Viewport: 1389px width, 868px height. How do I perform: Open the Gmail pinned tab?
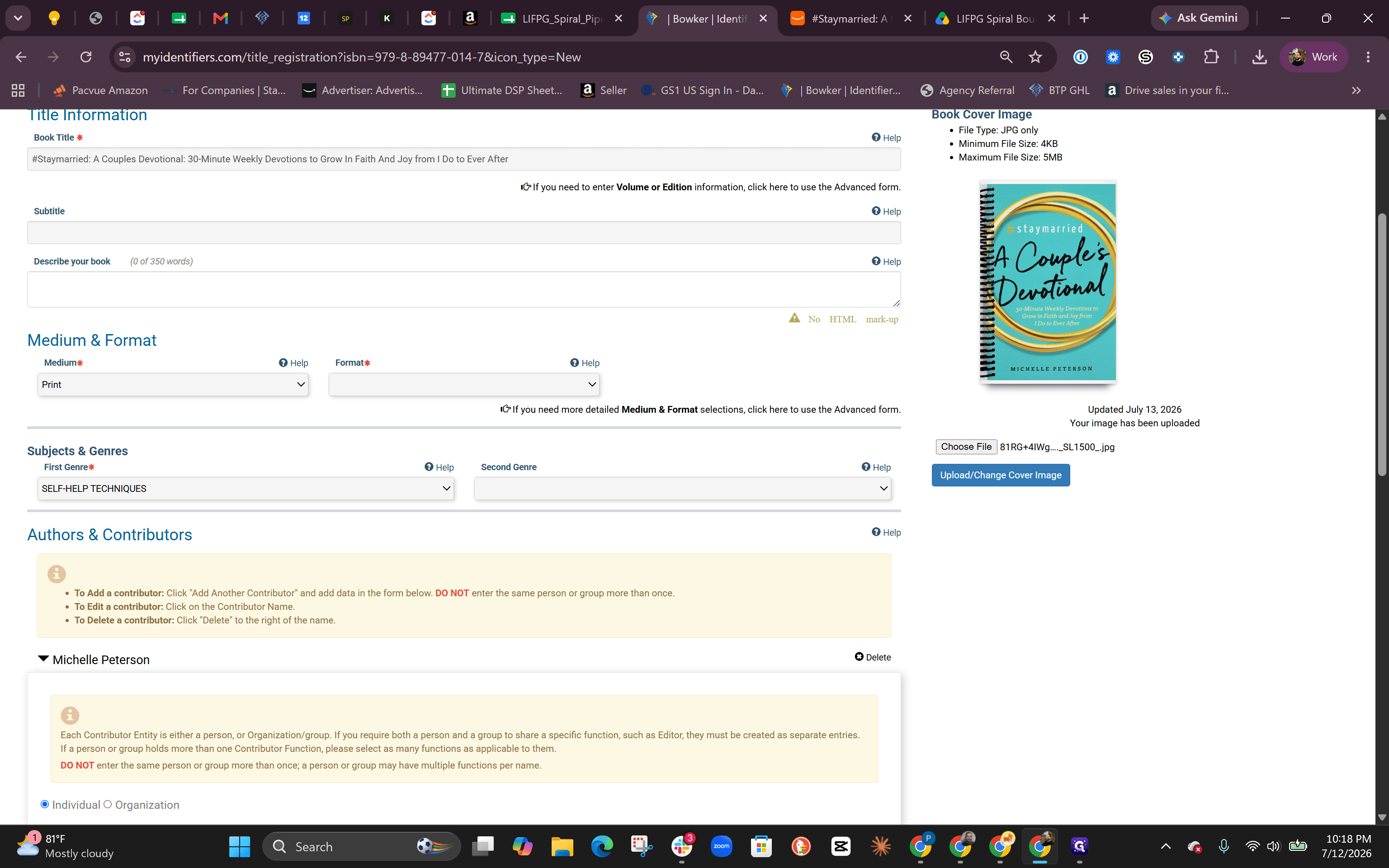click(x=220, y=19)
